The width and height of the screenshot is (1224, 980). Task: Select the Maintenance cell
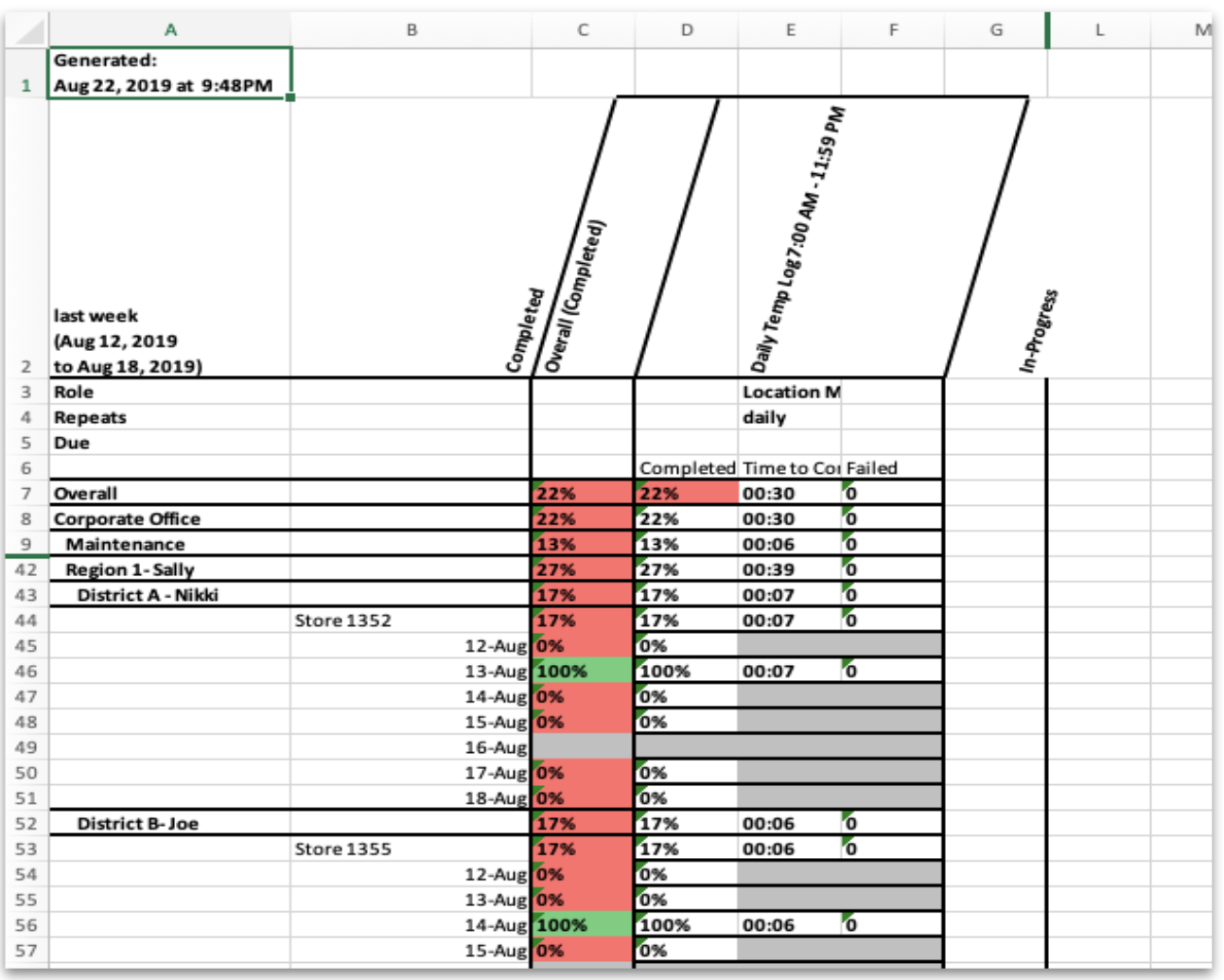pos(170,544)
